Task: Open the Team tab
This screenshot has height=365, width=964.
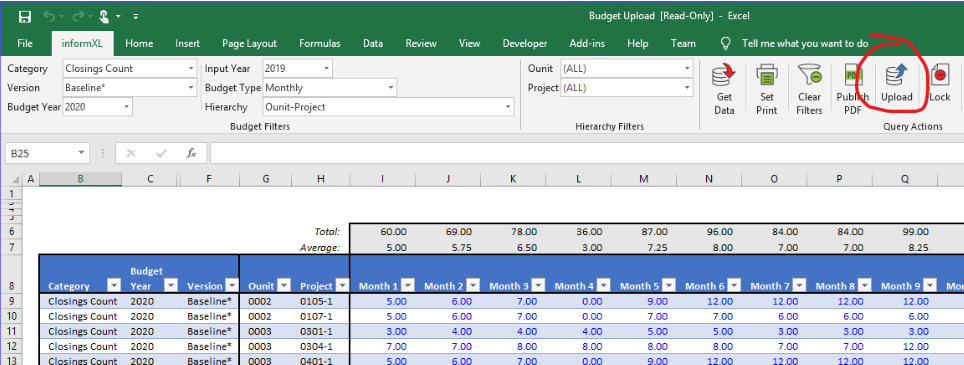Action: tap(683, 44)
